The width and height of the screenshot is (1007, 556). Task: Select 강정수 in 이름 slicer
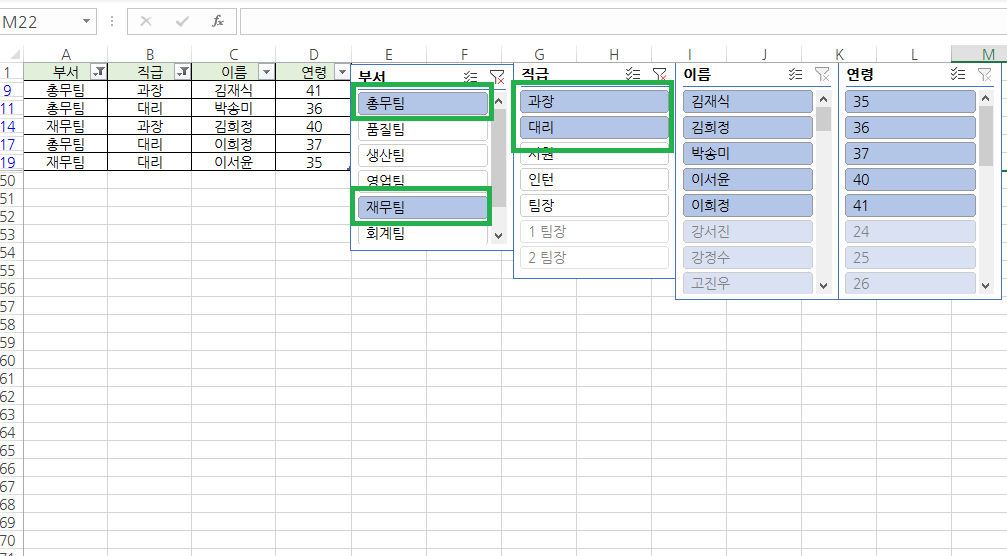coord(748,257)
